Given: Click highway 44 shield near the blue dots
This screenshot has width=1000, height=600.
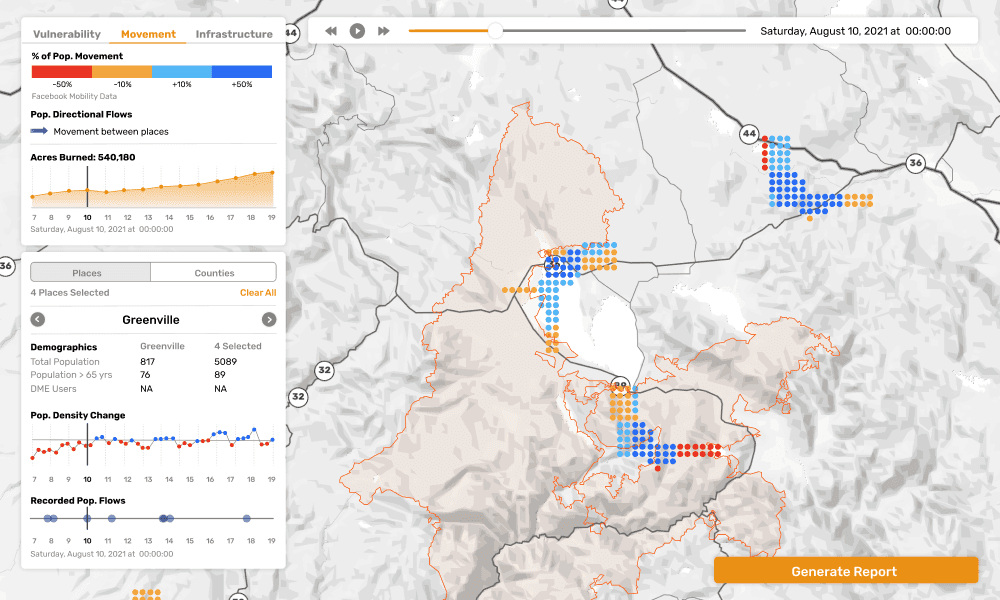Looking at the screenshot, I should point(749,134).
